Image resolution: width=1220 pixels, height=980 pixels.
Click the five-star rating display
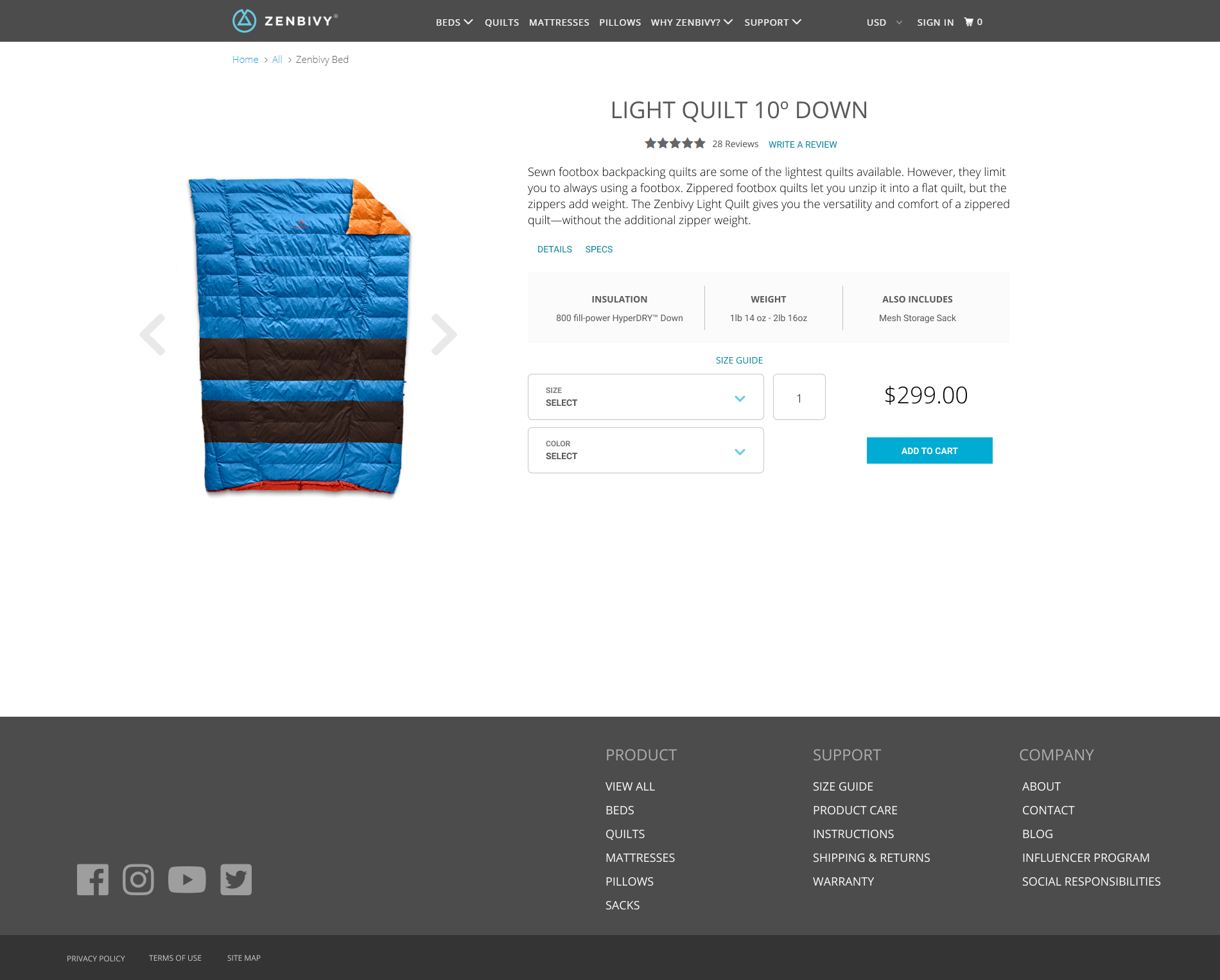click(675, 143)
